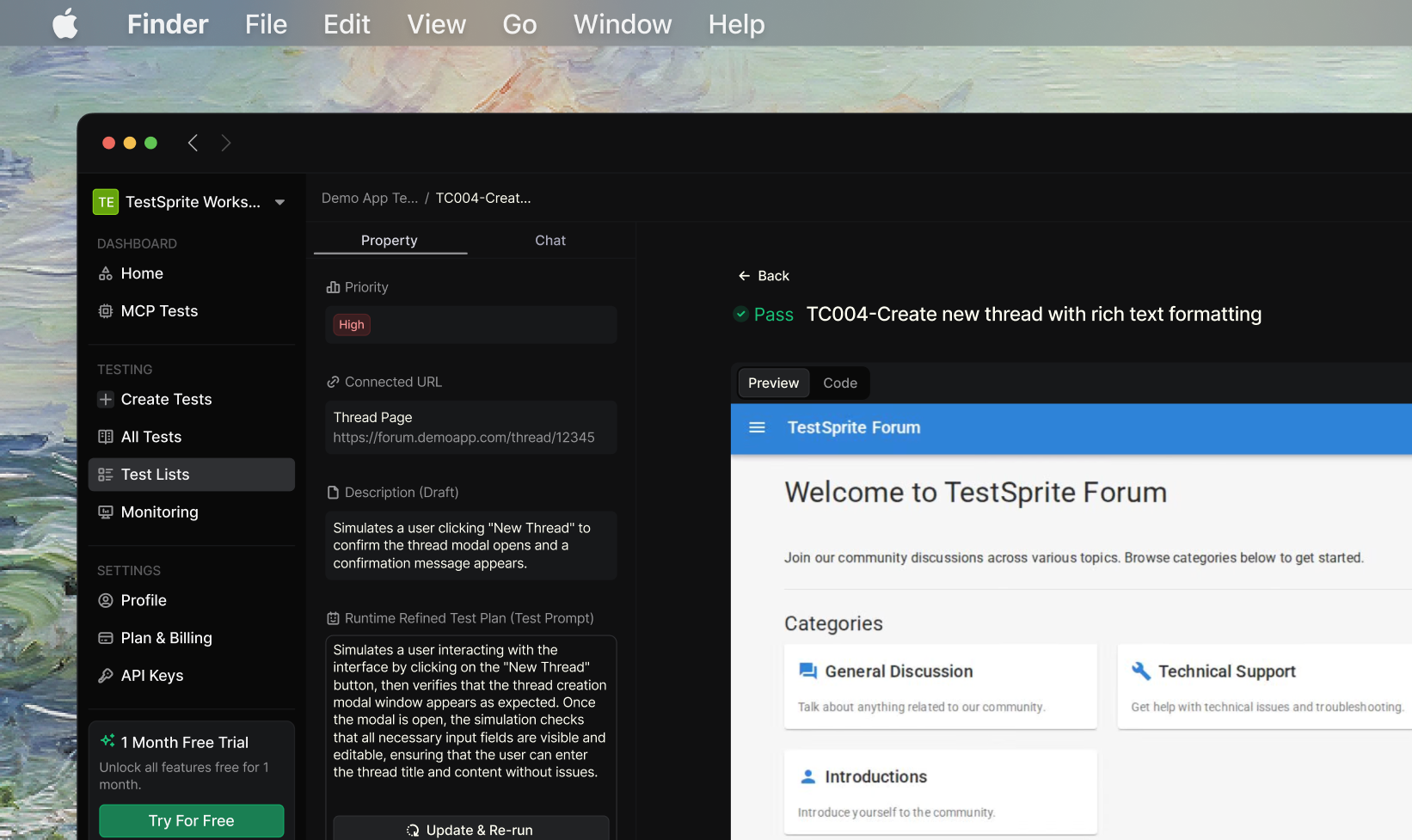
Task: Click the Technical Support wrench icon
Action: 1141,671
